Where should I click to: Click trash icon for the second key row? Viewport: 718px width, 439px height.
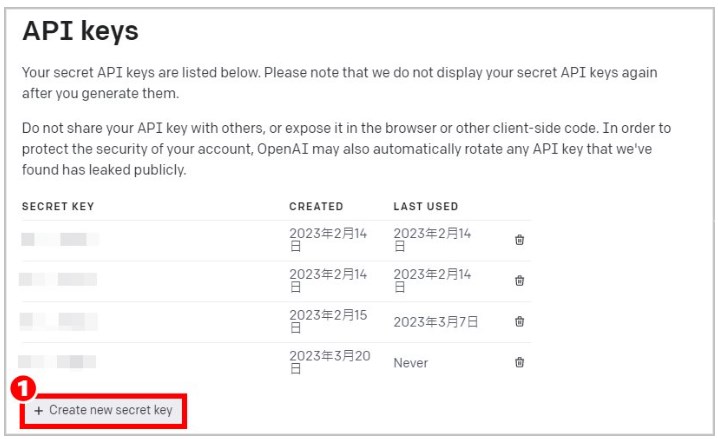(519, 281)
